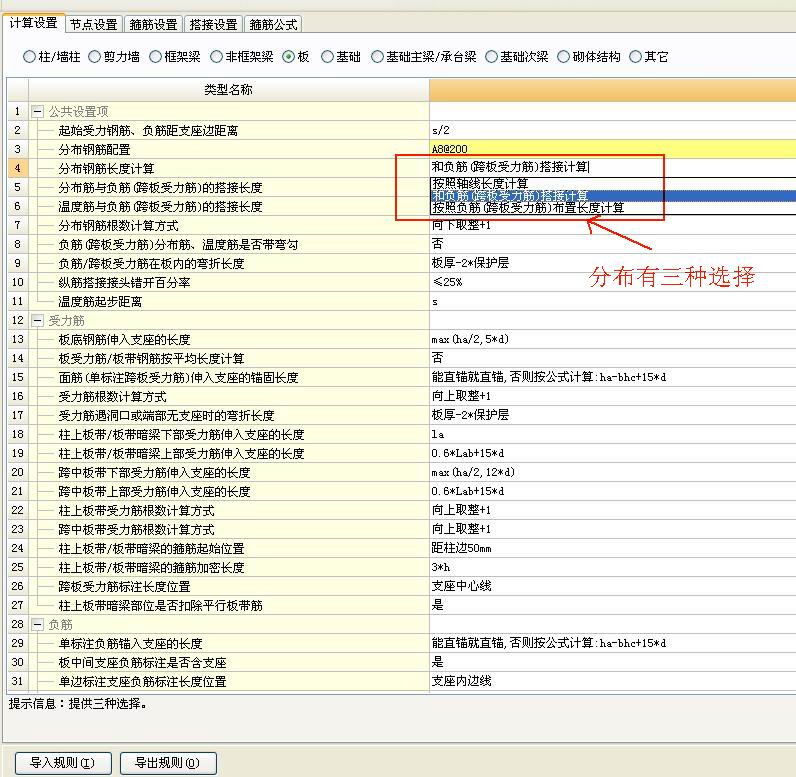Open the 搭接设置 tab
Image resolution: width=796 pixels, height=777 pixels.
213,24
